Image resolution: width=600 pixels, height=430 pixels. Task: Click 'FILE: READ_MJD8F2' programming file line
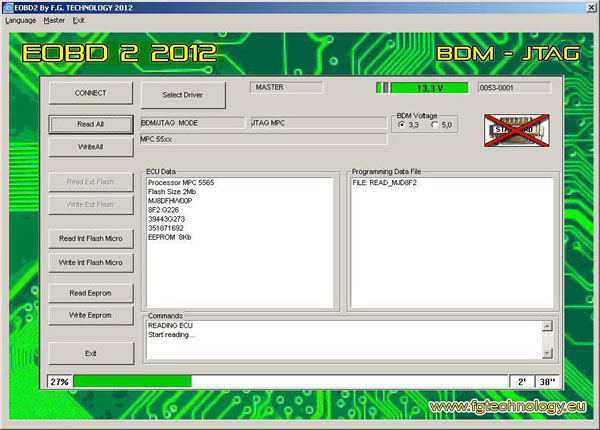[385, 183]
